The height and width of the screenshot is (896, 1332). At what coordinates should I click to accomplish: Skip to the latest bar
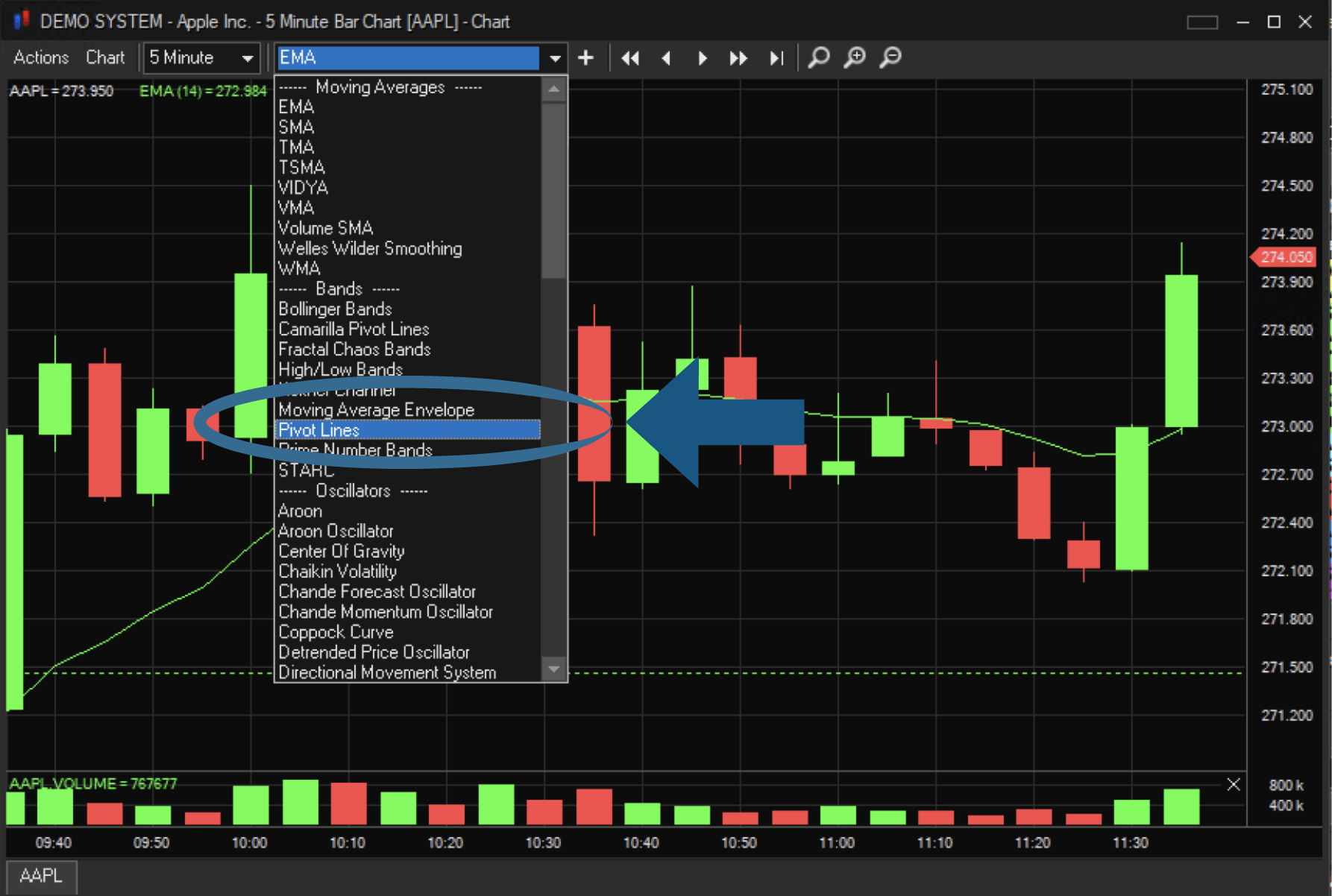coord(776,58)
